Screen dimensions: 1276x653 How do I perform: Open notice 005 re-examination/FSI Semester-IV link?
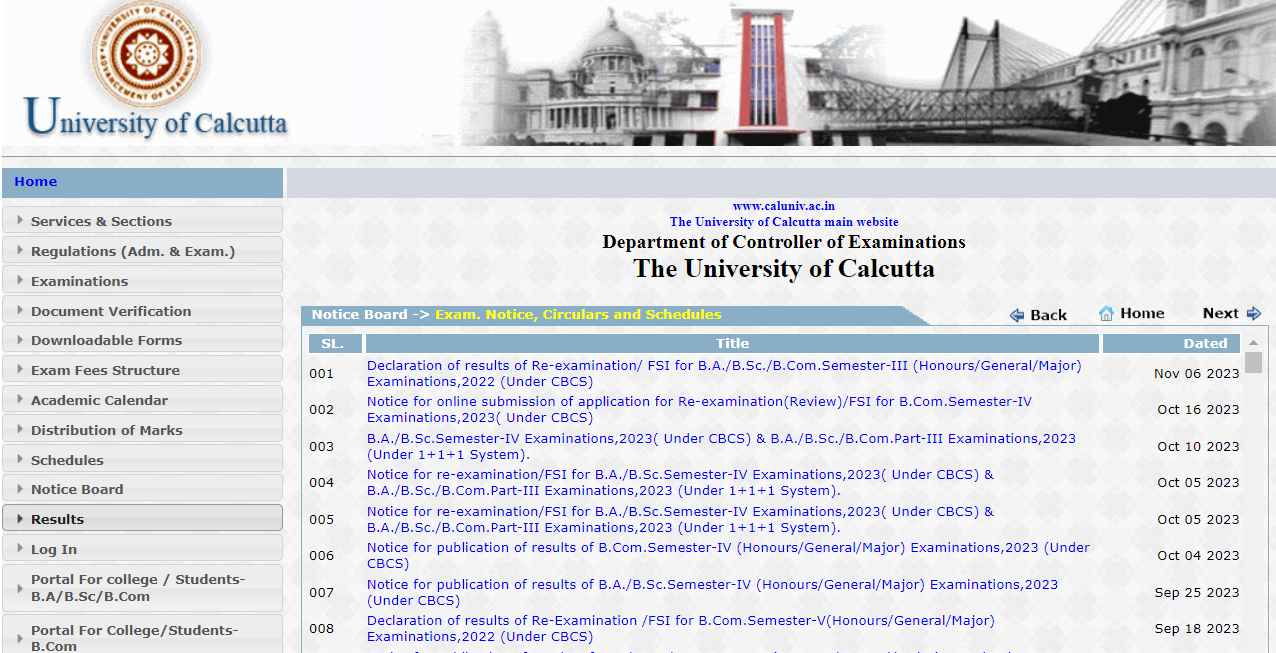coord(680,519)
